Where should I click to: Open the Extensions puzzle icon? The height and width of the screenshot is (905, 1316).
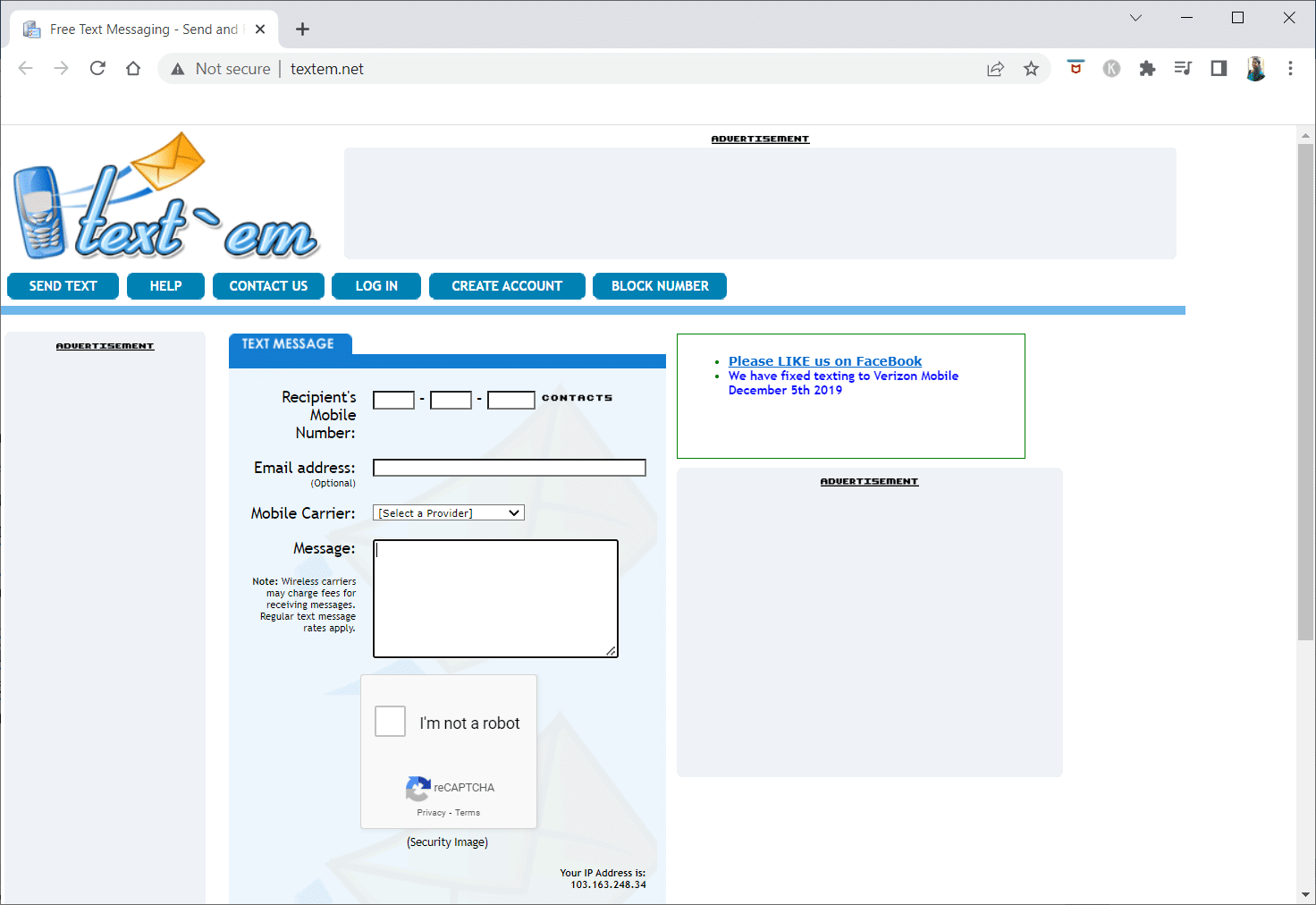click(x=1147, y=69)
